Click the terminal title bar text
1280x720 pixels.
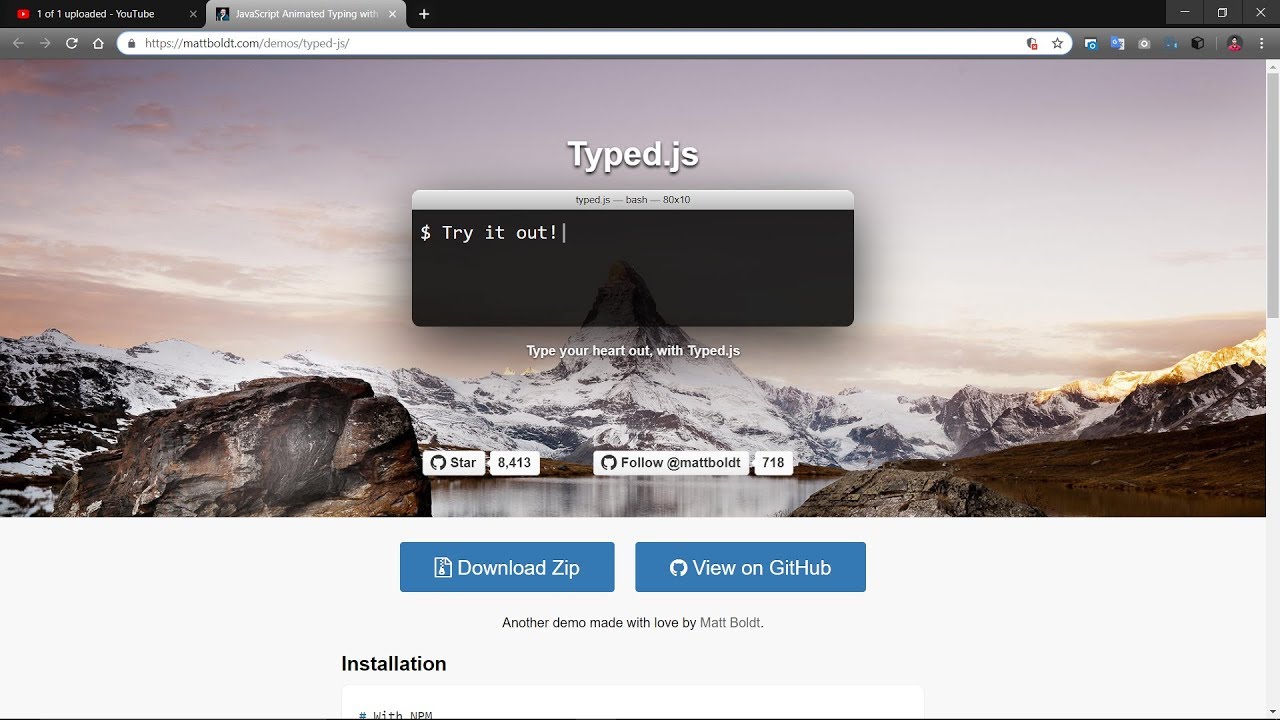point(633,200)
